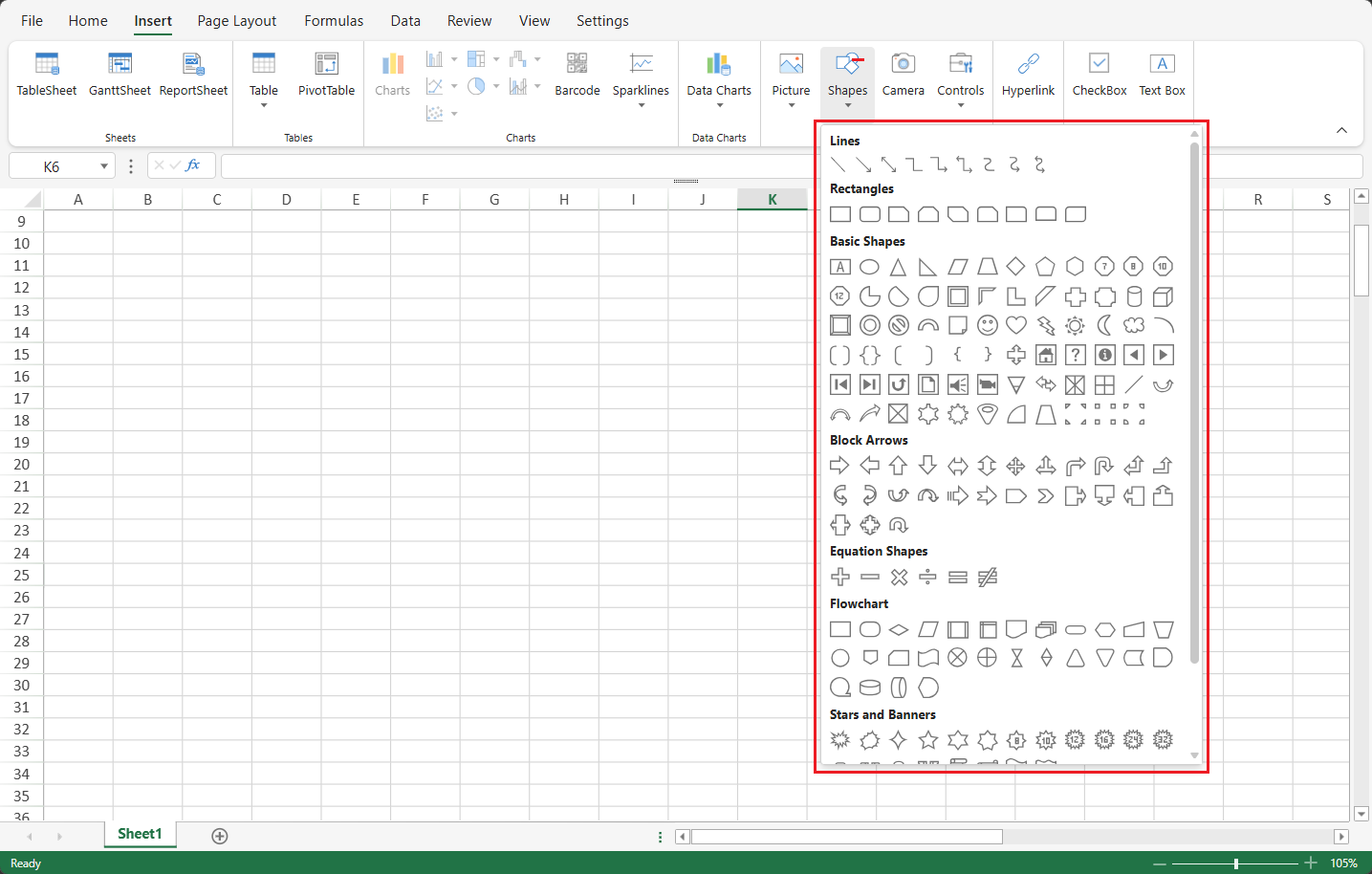
Task: Select the sun shape
Action: pyautogui.click(x=1075, y=326)
